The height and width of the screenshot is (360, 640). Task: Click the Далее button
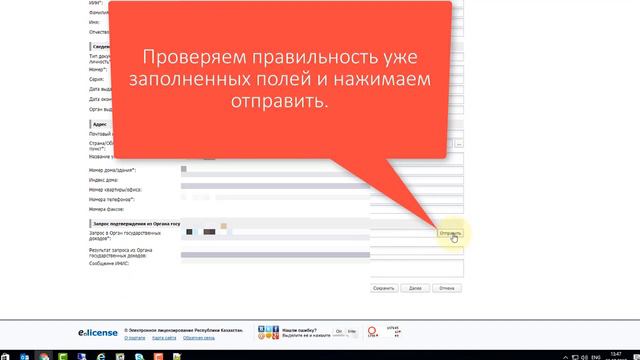415,288
